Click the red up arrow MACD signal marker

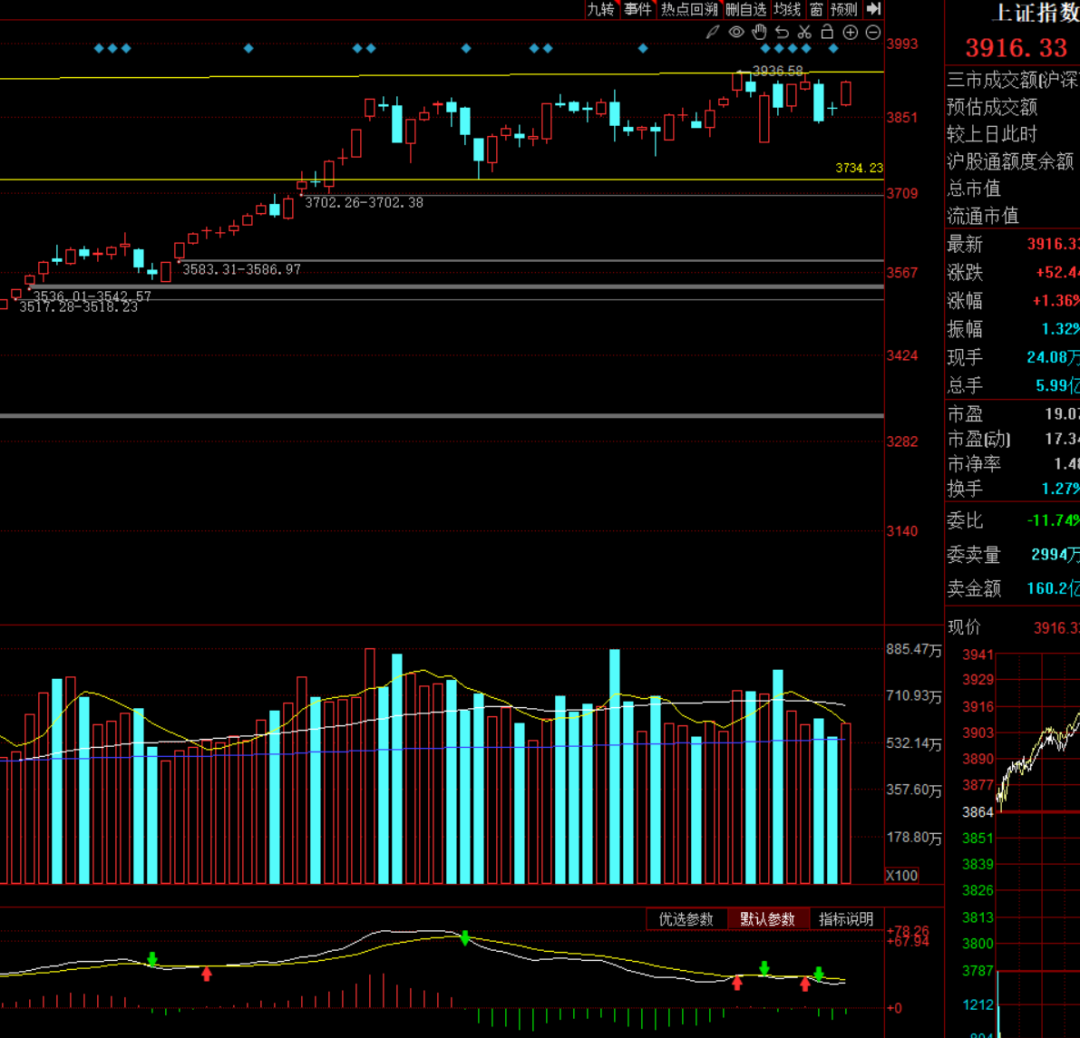point(207,973)
